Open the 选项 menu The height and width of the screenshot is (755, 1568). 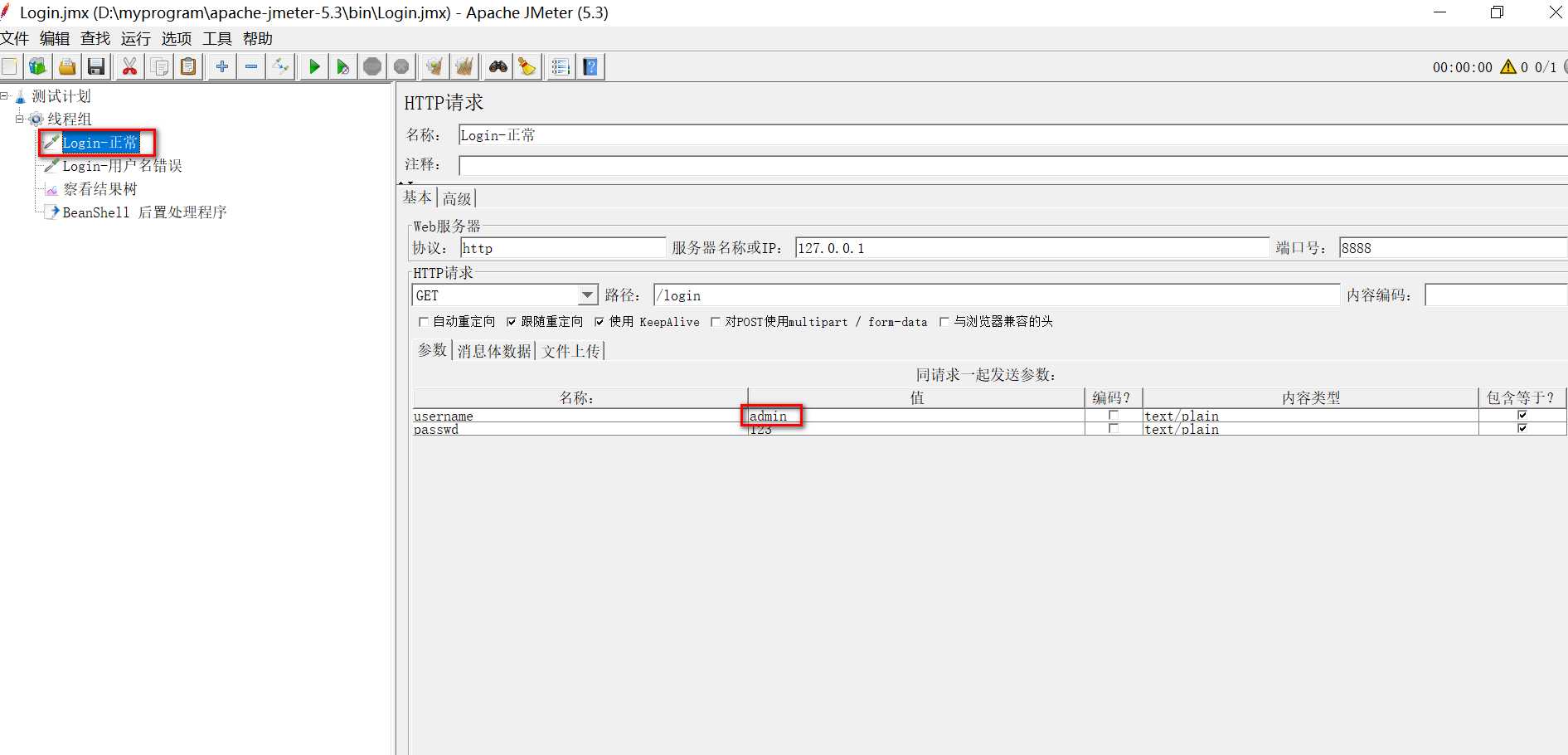pos(177,39)
